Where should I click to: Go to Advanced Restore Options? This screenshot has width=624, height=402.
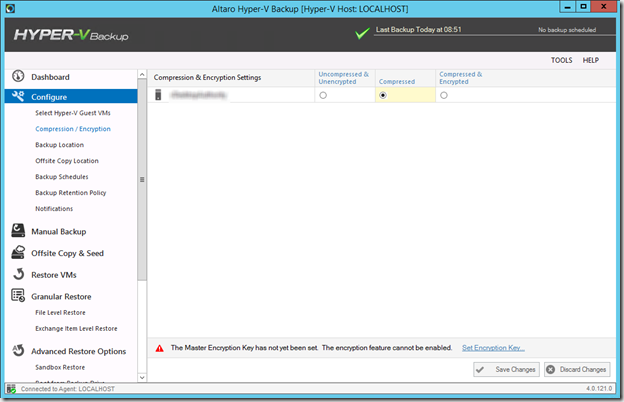click(x=78, y=351)
